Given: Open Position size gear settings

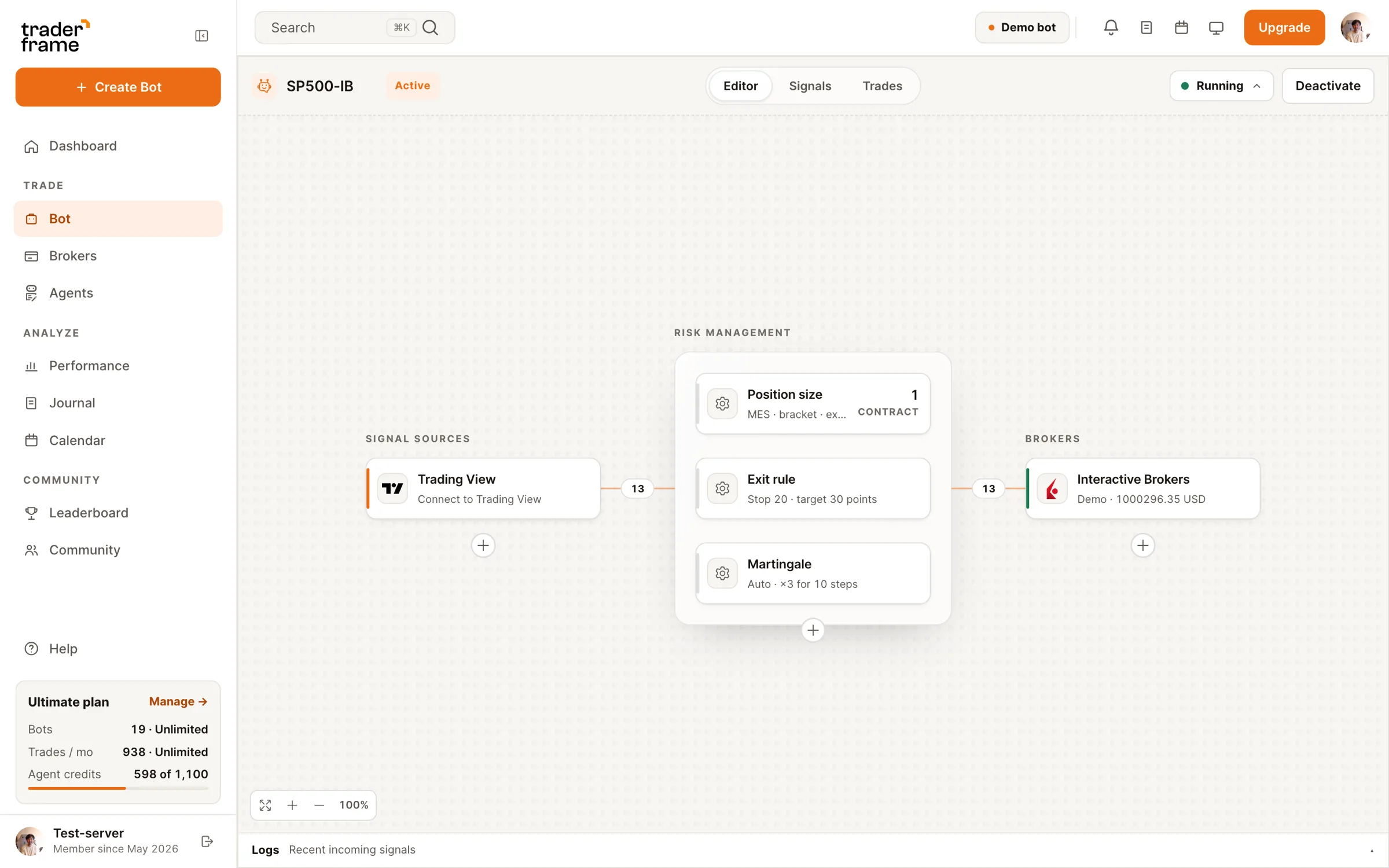Looking at the screenshot, I should (722, 403).
